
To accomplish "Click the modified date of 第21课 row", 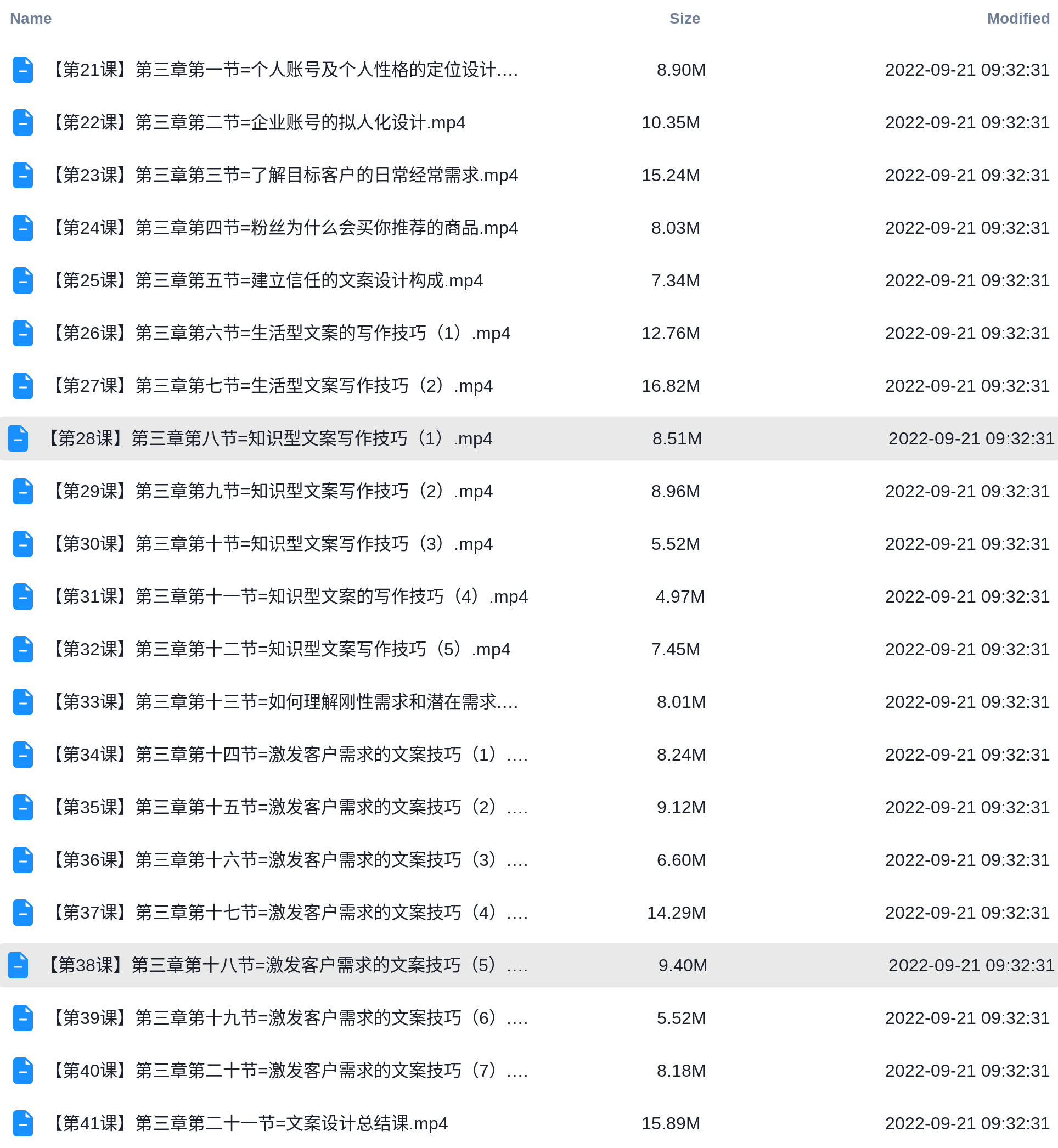I will pyautogui.click(x=967, y=70).
